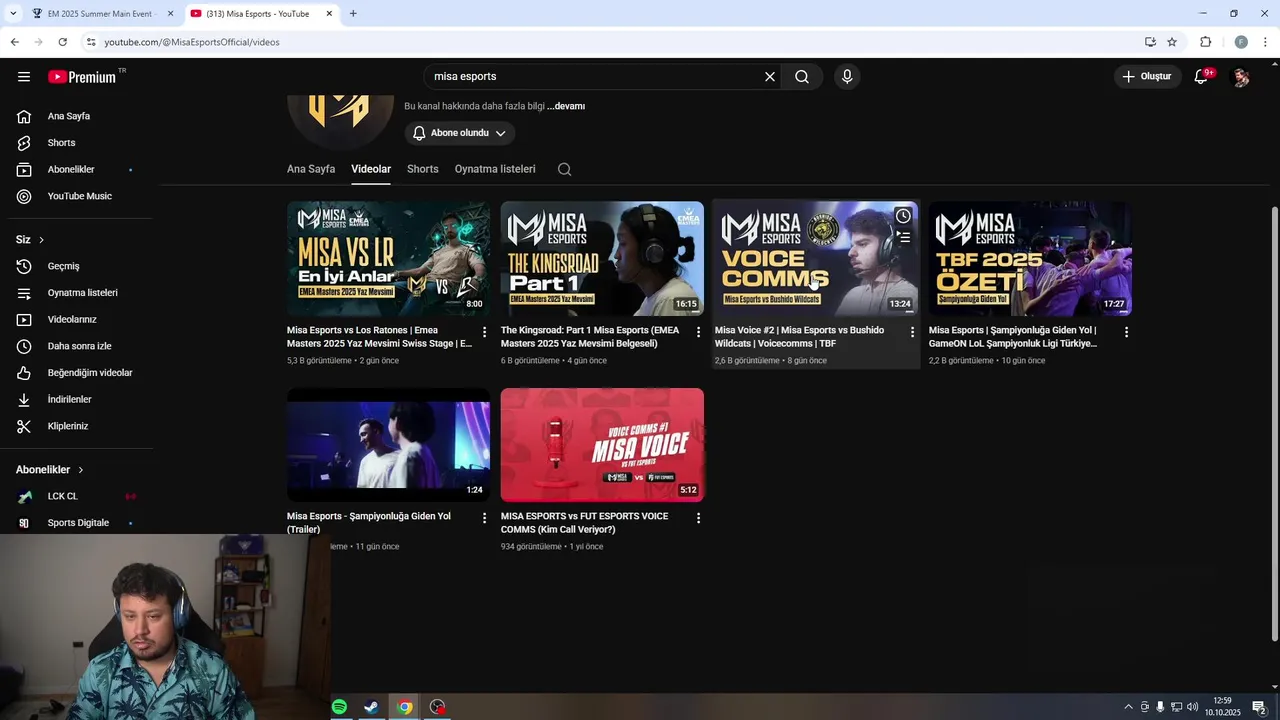Show hidden tray icons chevron
Viewport: 1280px width, 720px height.
[x=1128, y=707]
